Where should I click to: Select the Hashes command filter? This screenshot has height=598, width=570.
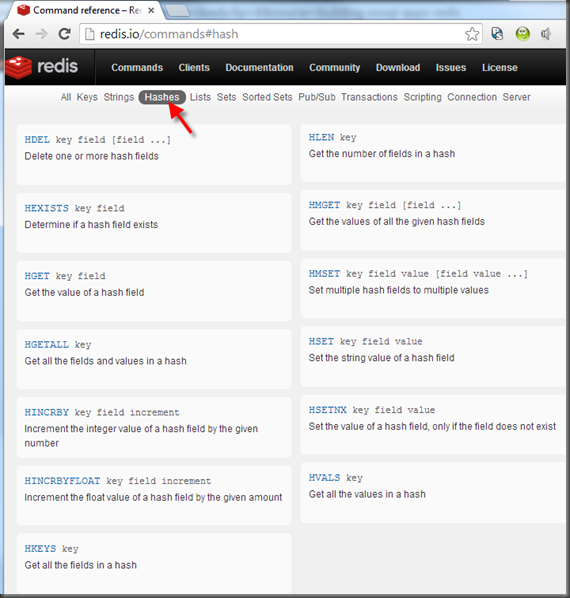[162, 97]
